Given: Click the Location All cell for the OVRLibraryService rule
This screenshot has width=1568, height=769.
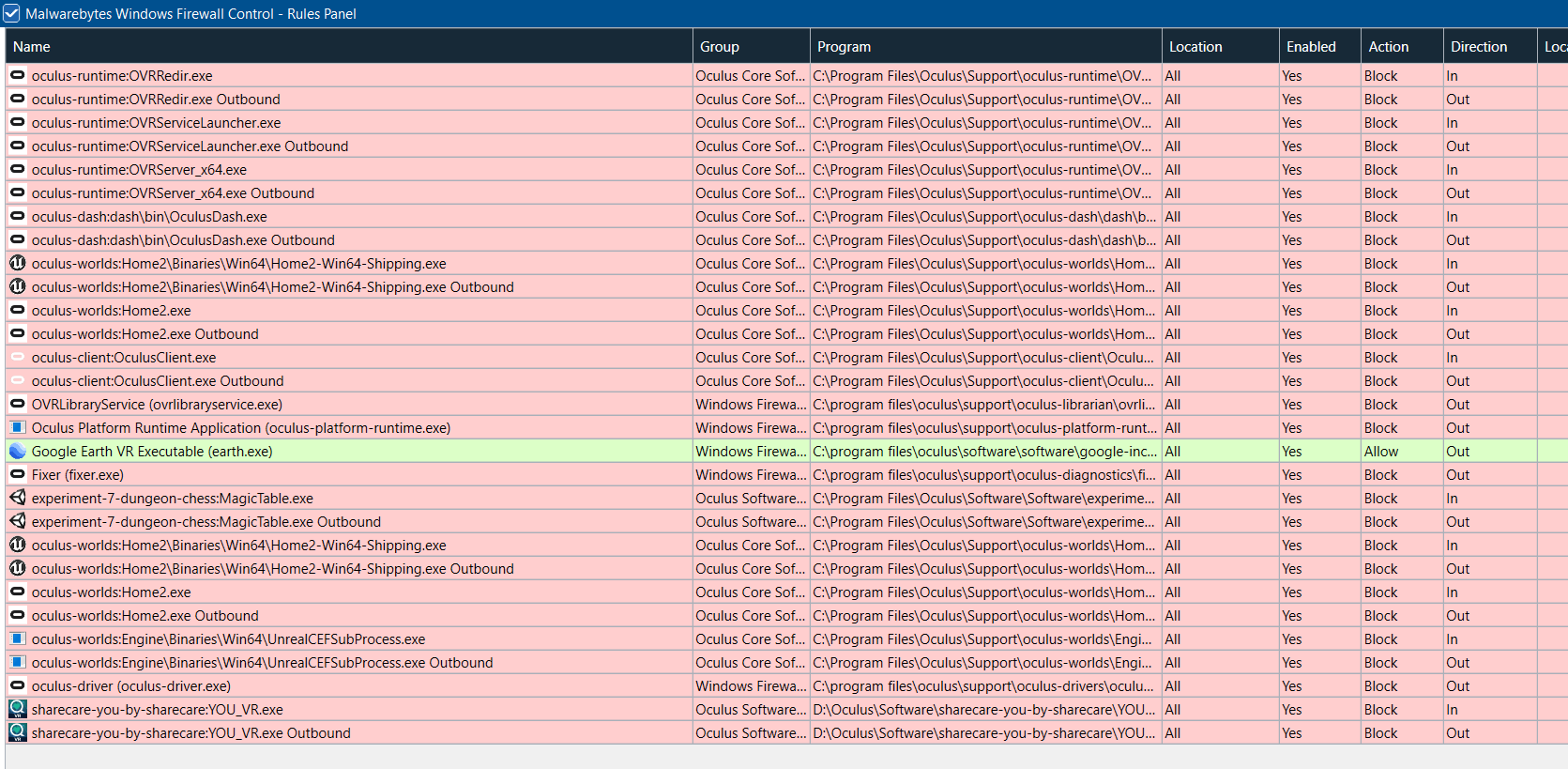Looking at the screenshot, I should click(x=1221, y=405).
